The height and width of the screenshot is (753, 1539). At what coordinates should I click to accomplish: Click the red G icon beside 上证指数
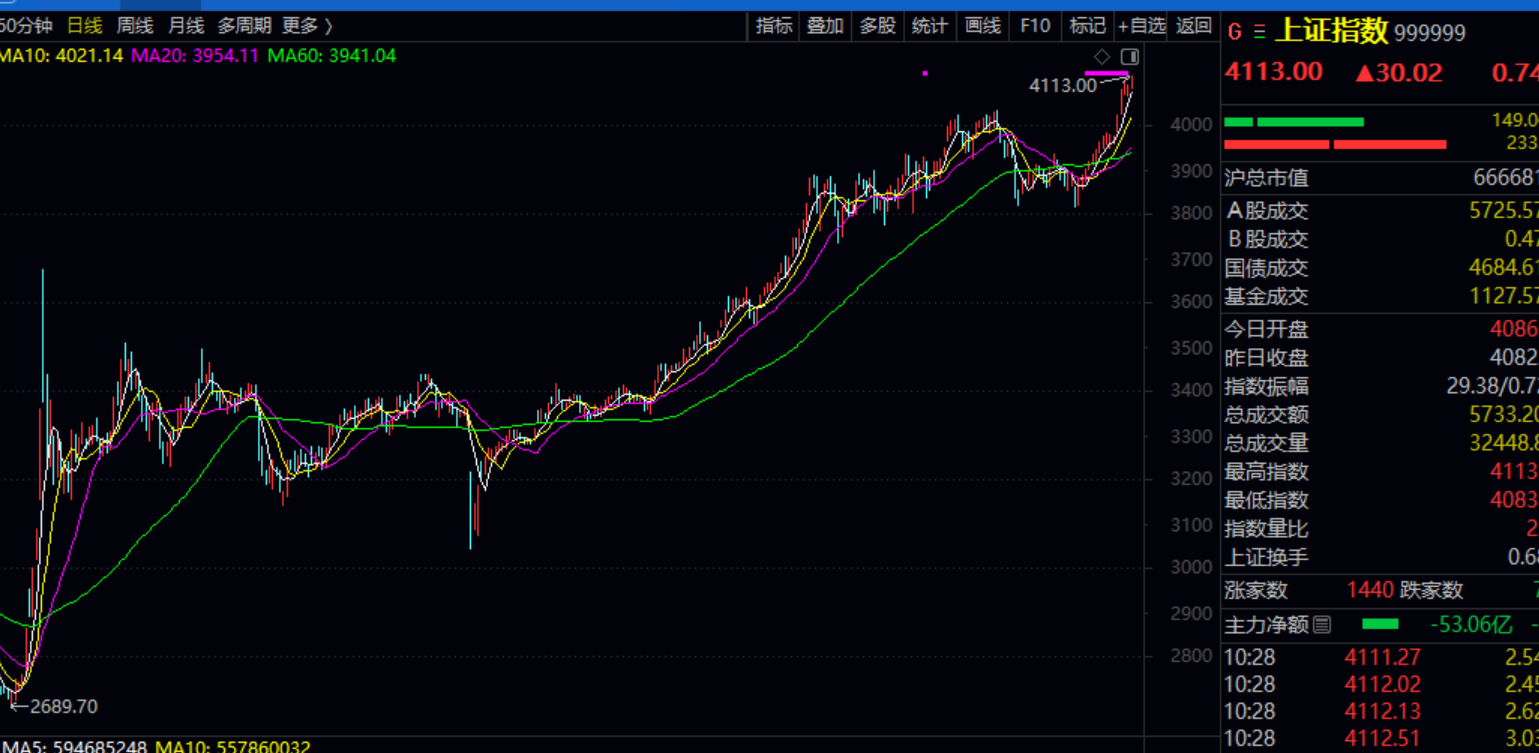[1235, 32]
